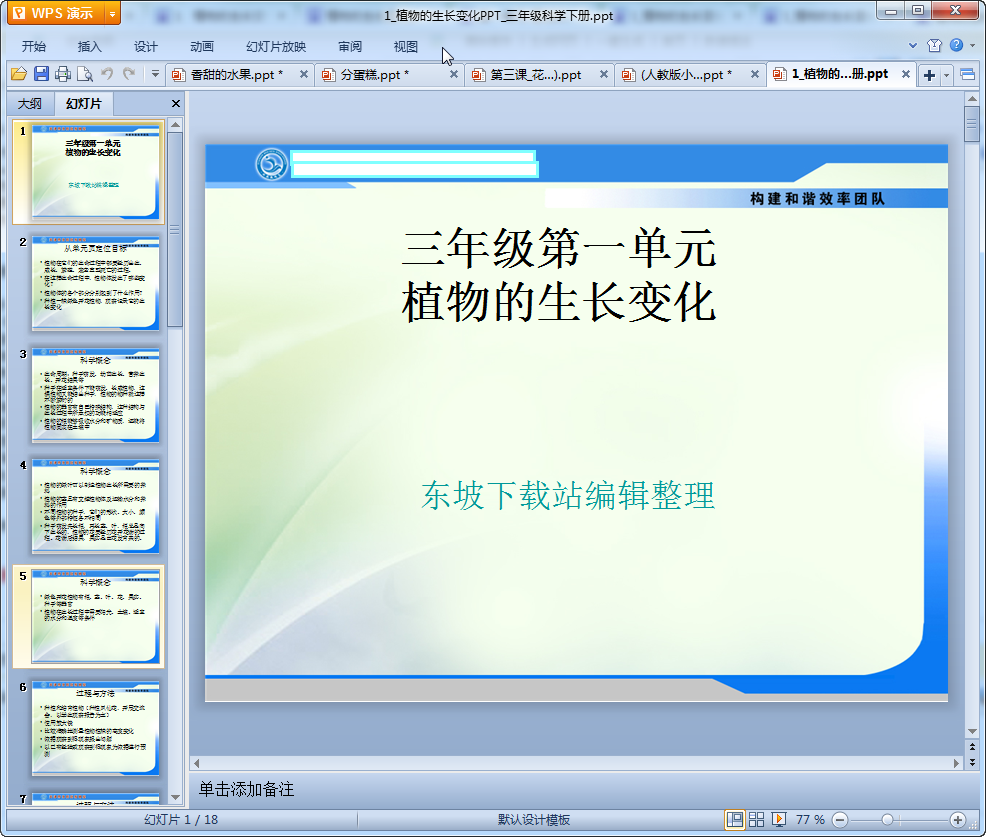Click the Undo arrow icon
986x837 pixels.
coord(108,74)
